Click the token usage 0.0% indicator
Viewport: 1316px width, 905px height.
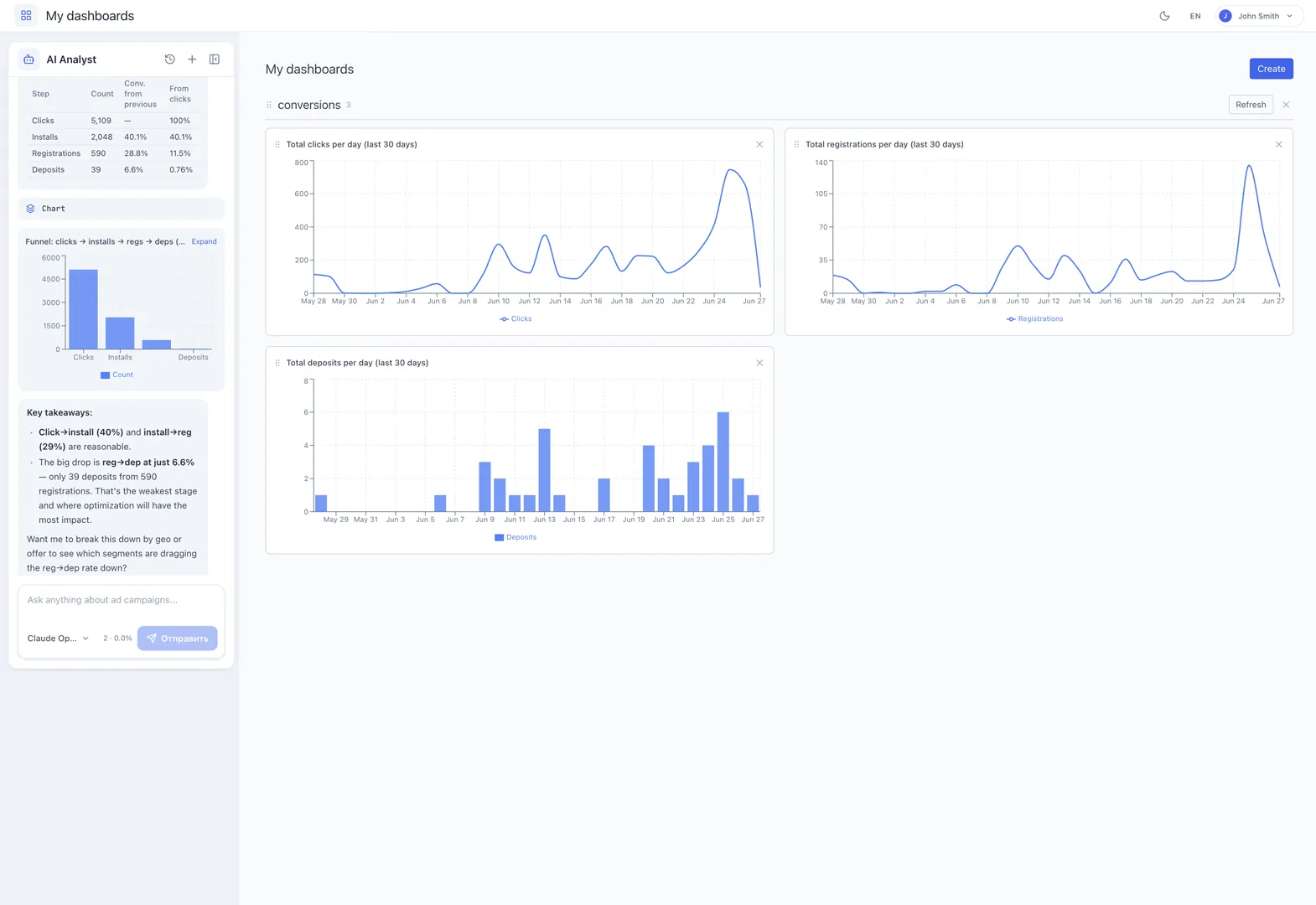click(x=117, y=639)
